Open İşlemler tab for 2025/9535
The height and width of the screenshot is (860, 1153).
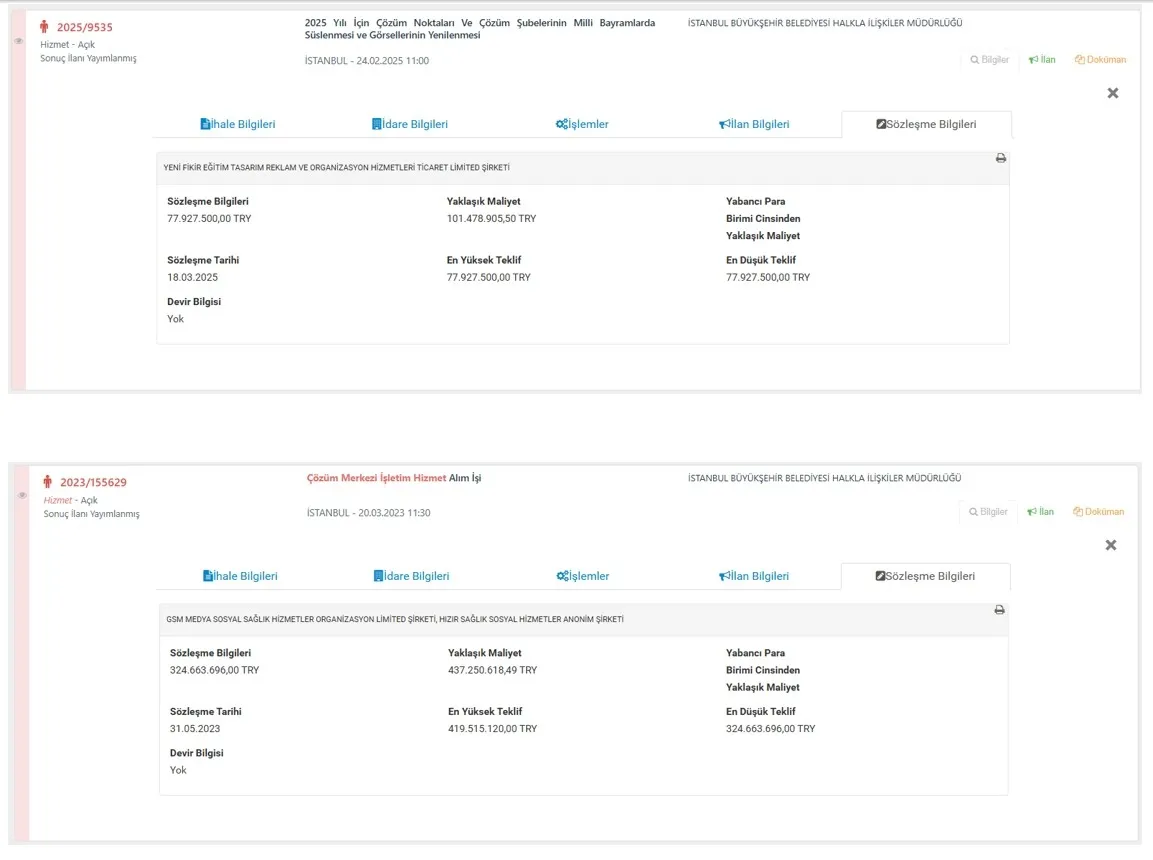[582, 124]
